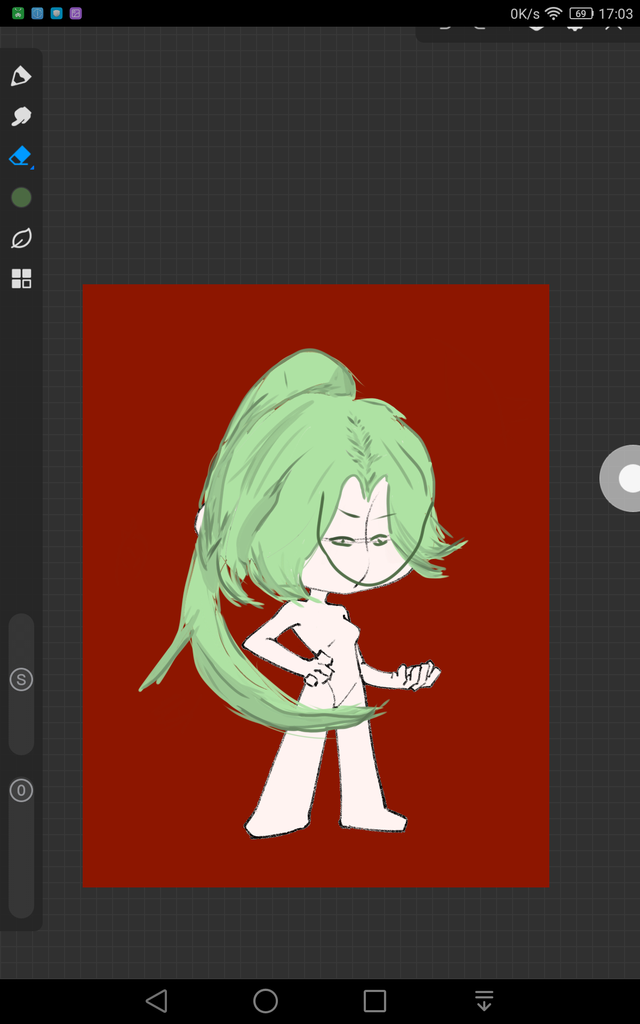The width and height of the screenshot is (640, 1024).
Task: Tap the blue highlighted eraser tool
Action: click(x=21, y=157)
